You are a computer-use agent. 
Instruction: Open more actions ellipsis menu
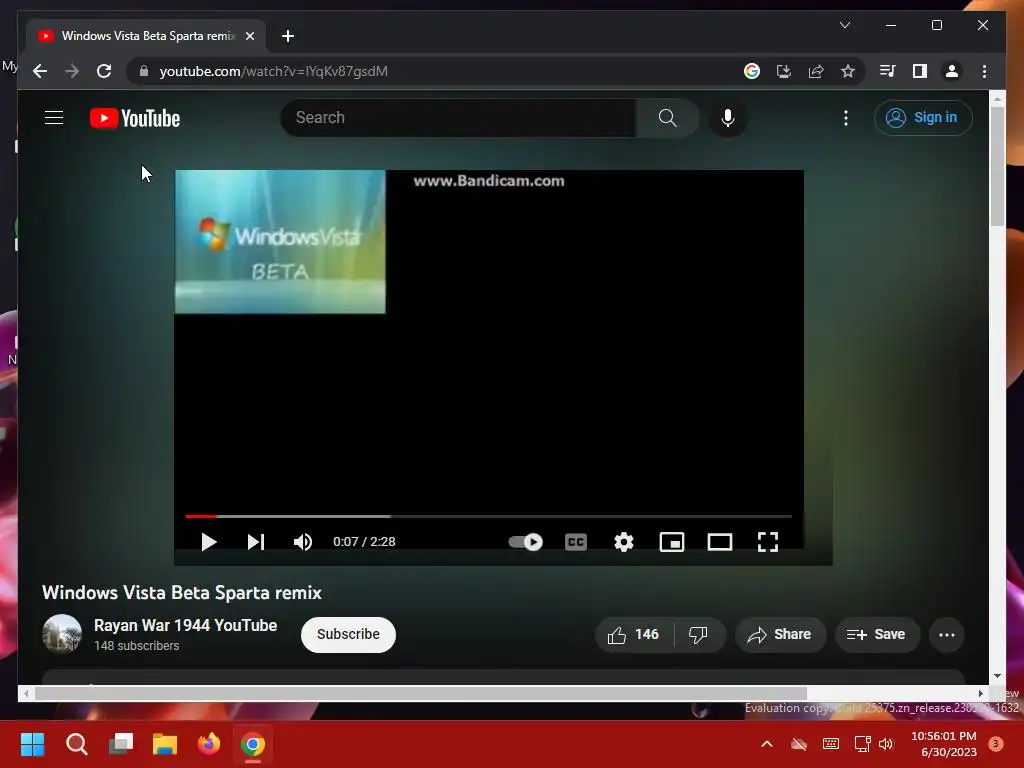[x=946, y=634]
